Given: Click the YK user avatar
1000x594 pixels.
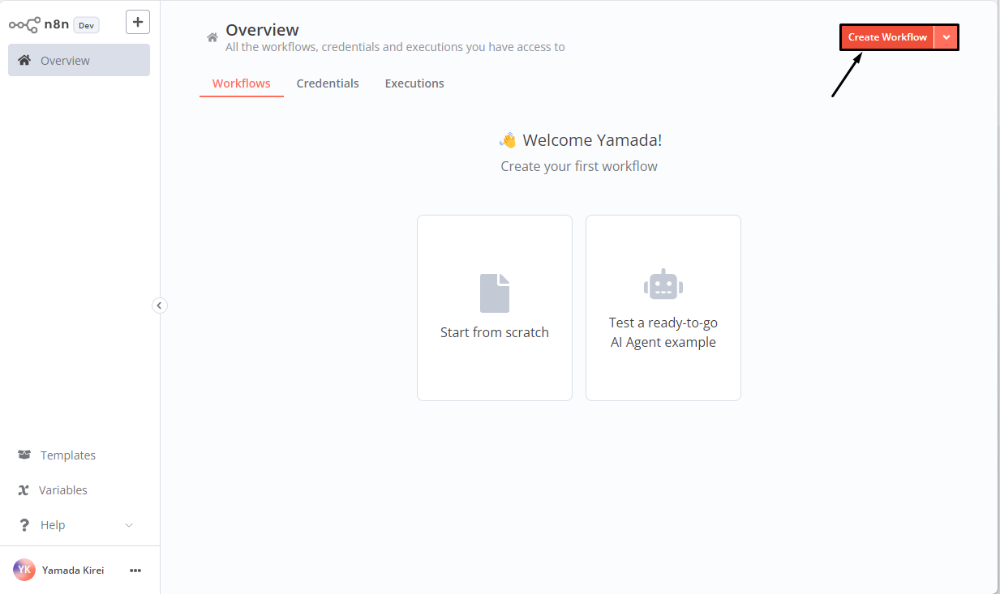Looking at the screenshot, I should pyautogui.click(x=24, y=570).
